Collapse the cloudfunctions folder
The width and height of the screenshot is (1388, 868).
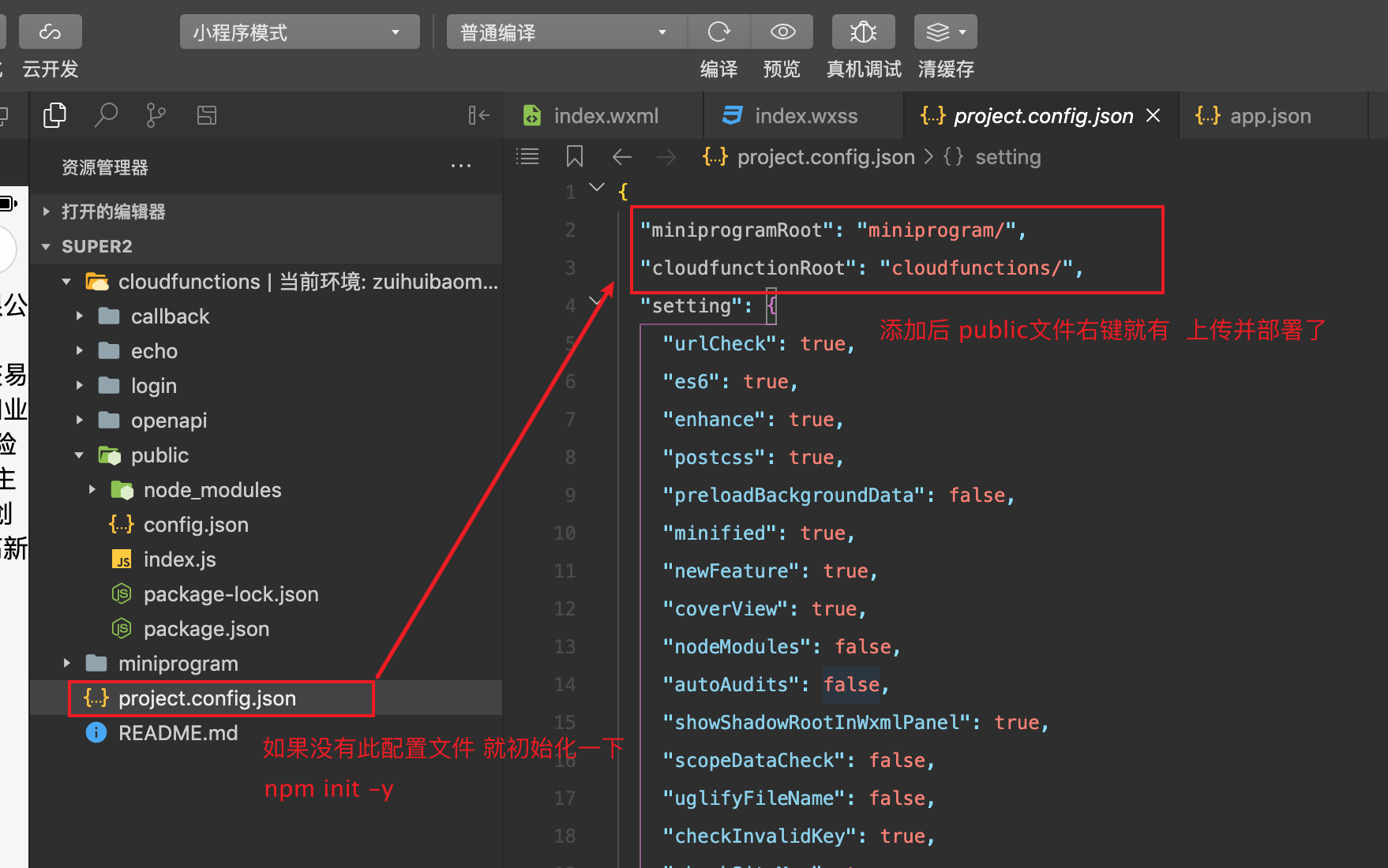click(265, 282)
